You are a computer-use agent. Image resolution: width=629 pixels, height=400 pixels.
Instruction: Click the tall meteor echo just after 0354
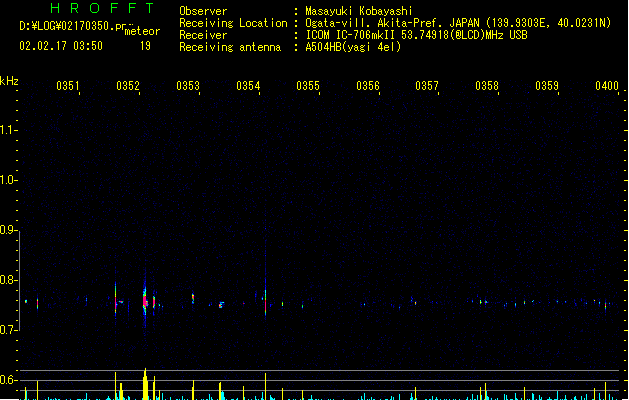265,297
